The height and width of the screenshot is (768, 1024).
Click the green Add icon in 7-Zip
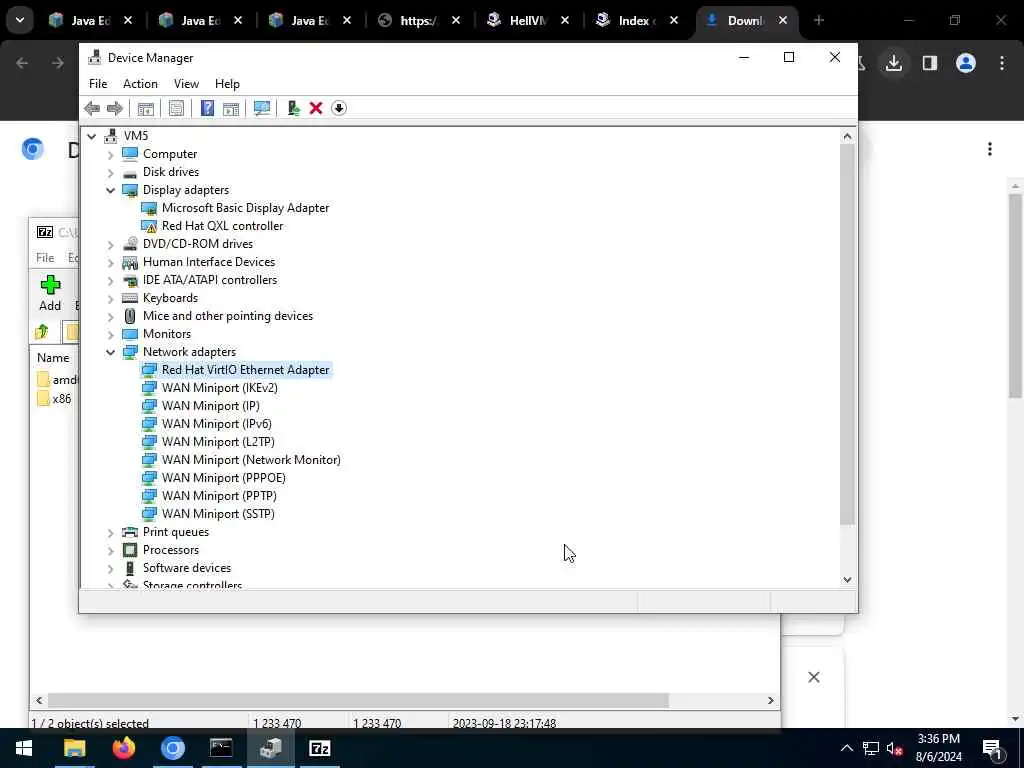50,293
